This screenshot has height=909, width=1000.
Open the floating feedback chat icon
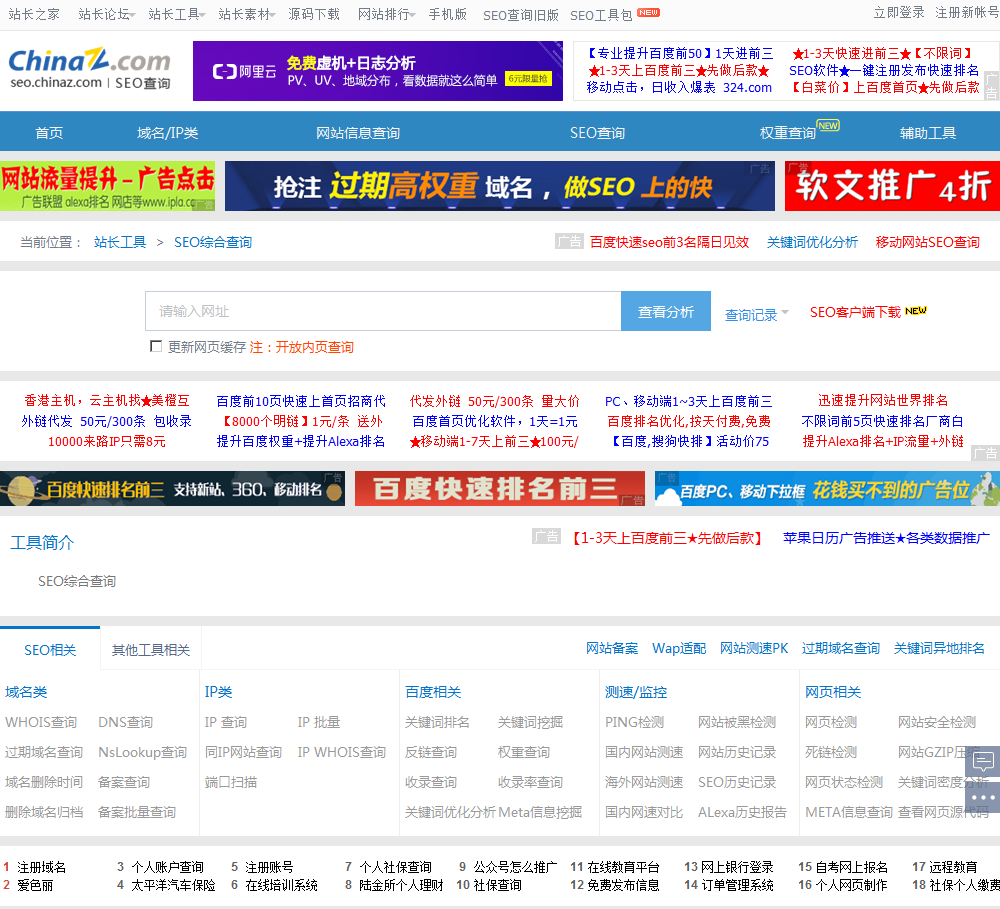point(983,760)
